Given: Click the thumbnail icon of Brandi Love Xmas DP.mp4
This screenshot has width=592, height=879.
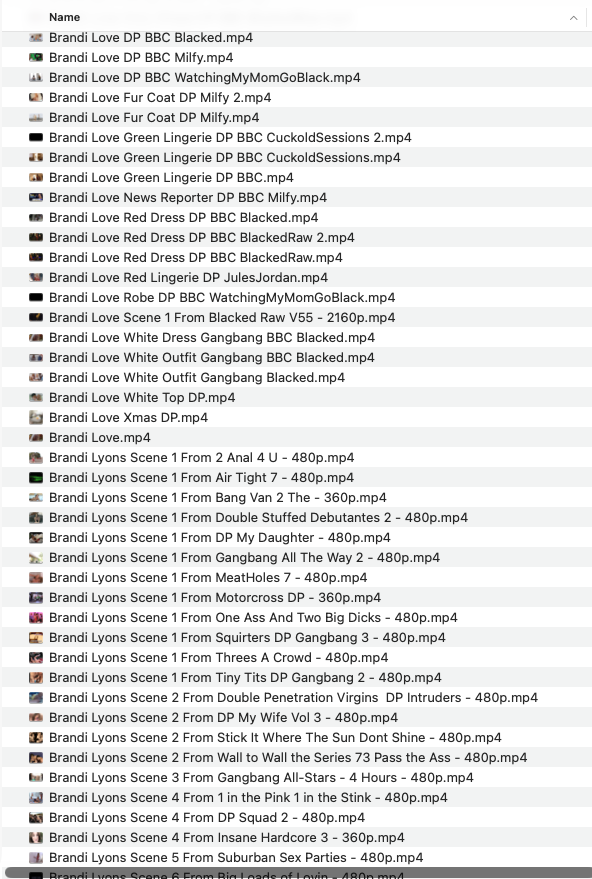Looking at the screenshot, I should [36, 418].
